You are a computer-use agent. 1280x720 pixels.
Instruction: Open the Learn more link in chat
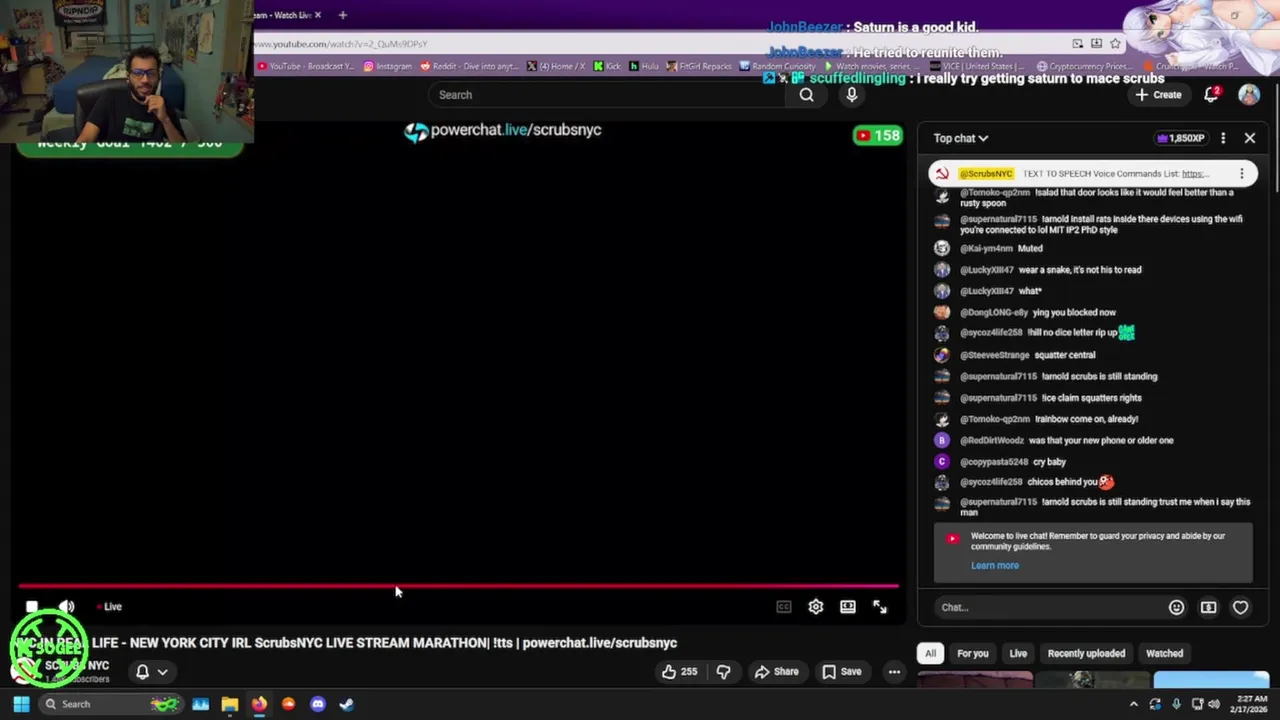[x=995, y=566]
